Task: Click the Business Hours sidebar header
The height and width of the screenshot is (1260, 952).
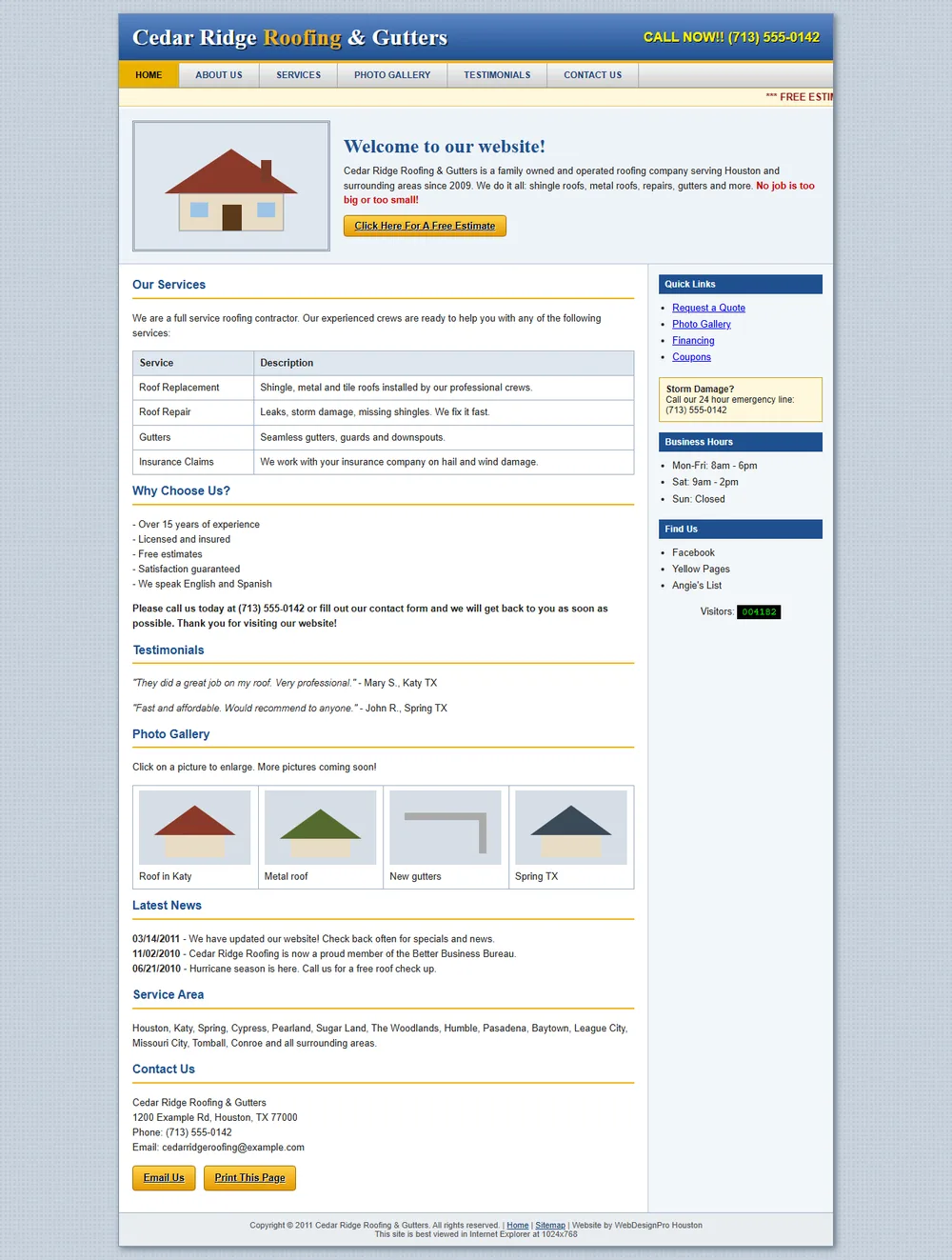Action: pos(741,442)
